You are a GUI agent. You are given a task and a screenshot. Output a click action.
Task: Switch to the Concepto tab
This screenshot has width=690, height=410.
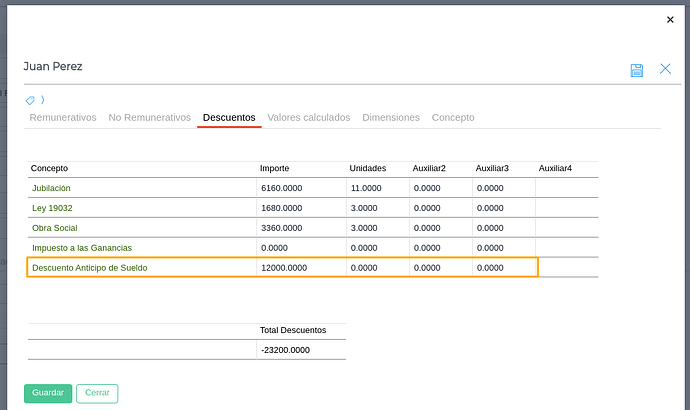[453, 118]
